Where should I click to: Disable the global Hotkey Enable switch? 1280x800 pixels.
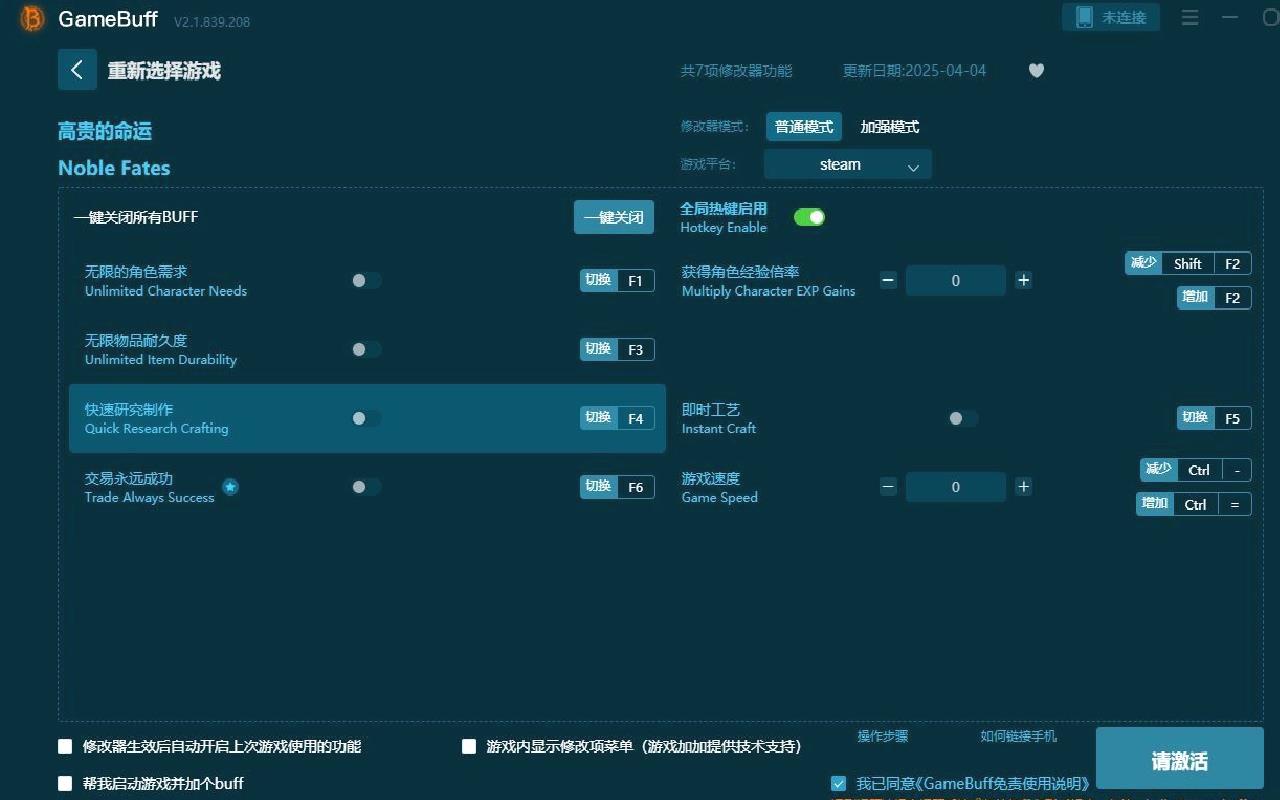pyautogui.click(x=809, y=217)
